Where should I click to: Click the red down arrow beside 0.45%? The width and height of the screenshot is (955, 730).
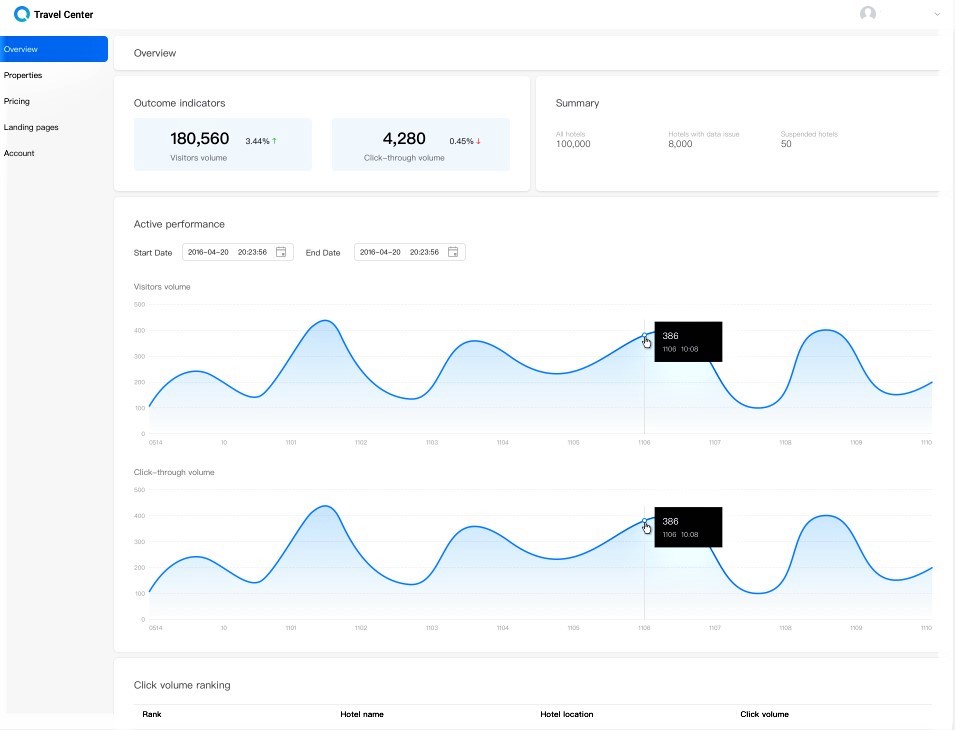478,141
